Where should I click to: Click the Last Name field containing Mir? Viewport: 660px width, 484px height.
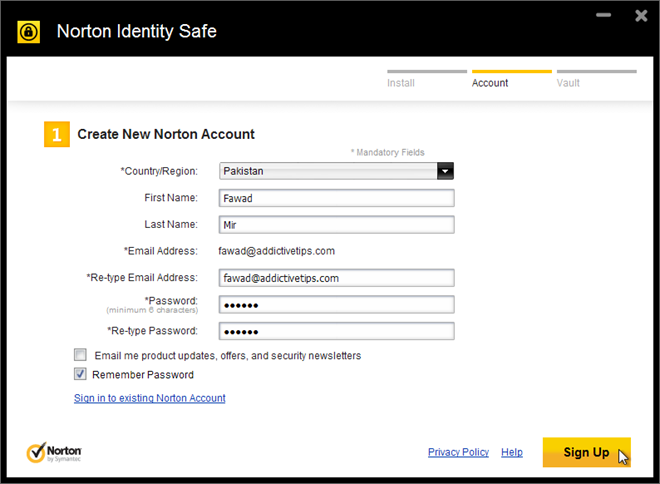coord(336,224)
